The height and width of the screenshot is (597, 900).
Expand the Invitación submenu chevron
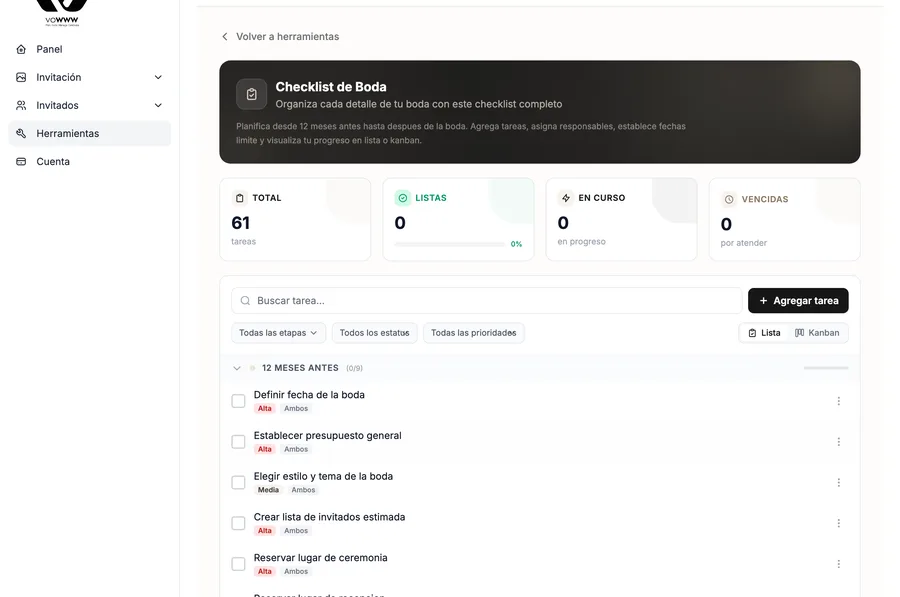tap(158, 77)
